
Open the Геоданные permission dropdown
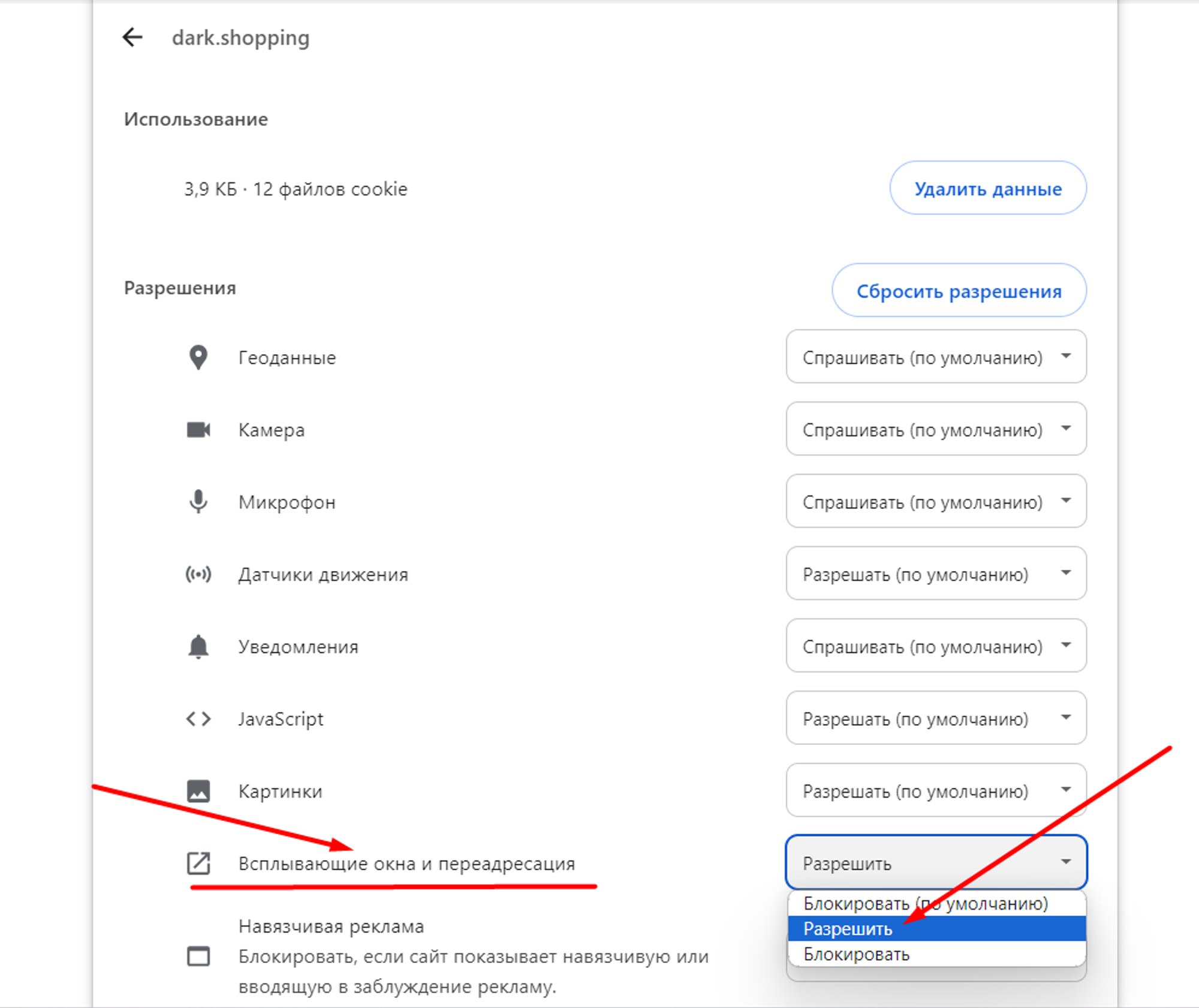[x=936, y=357]
